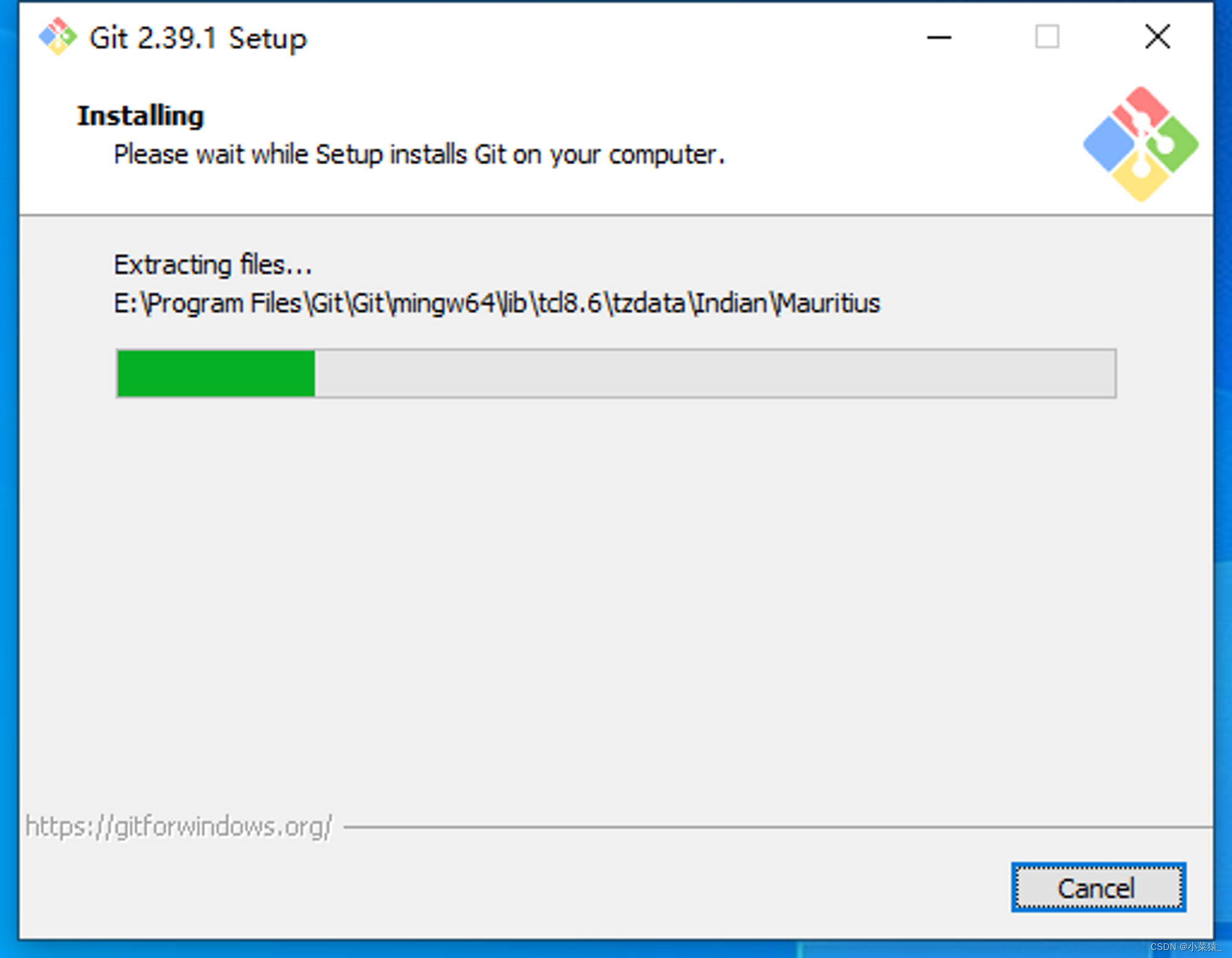Click the greyed-out maximize window button

click(1047, 37)
